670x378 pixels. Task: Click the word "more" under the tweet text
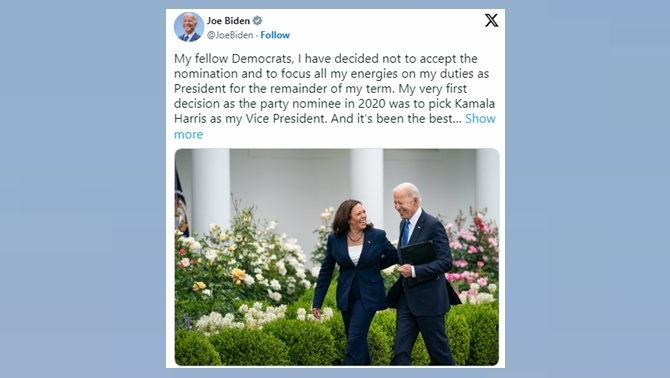click(x=188, y=135)
